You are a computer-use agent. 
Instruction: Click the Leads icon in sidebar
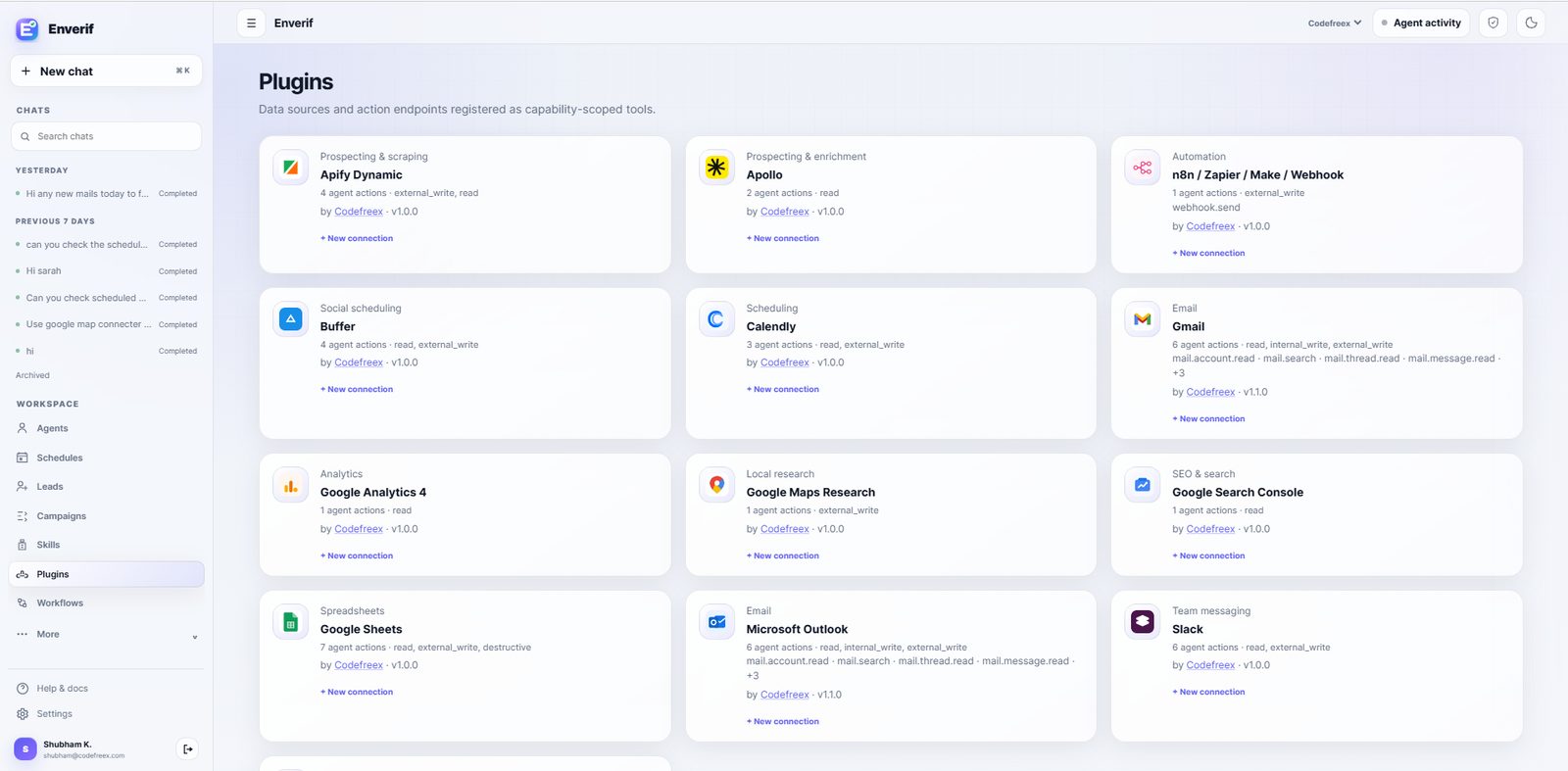(x=23, y=486)
